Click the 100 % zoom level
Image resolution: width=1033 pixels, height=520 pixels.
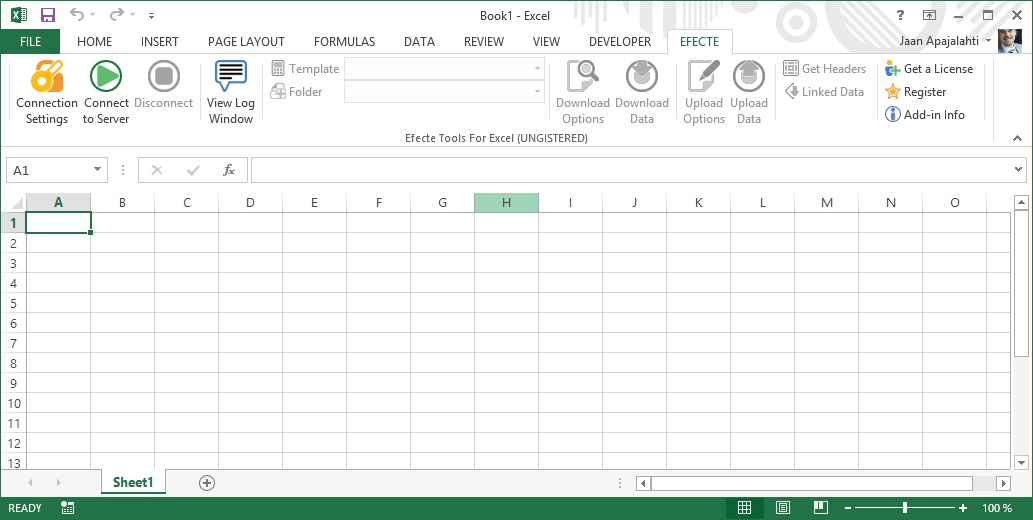pos(997,508)
